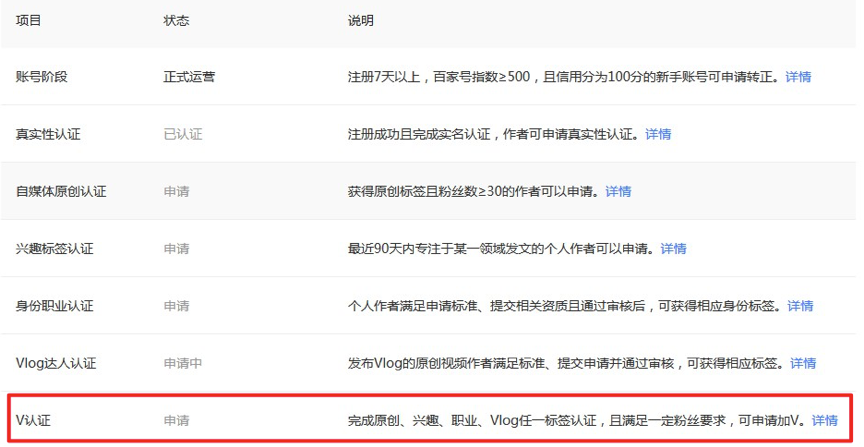Click description starting 个人作者满足申请标准
This screenshot has width=864, height=447.
coord(566,306)
